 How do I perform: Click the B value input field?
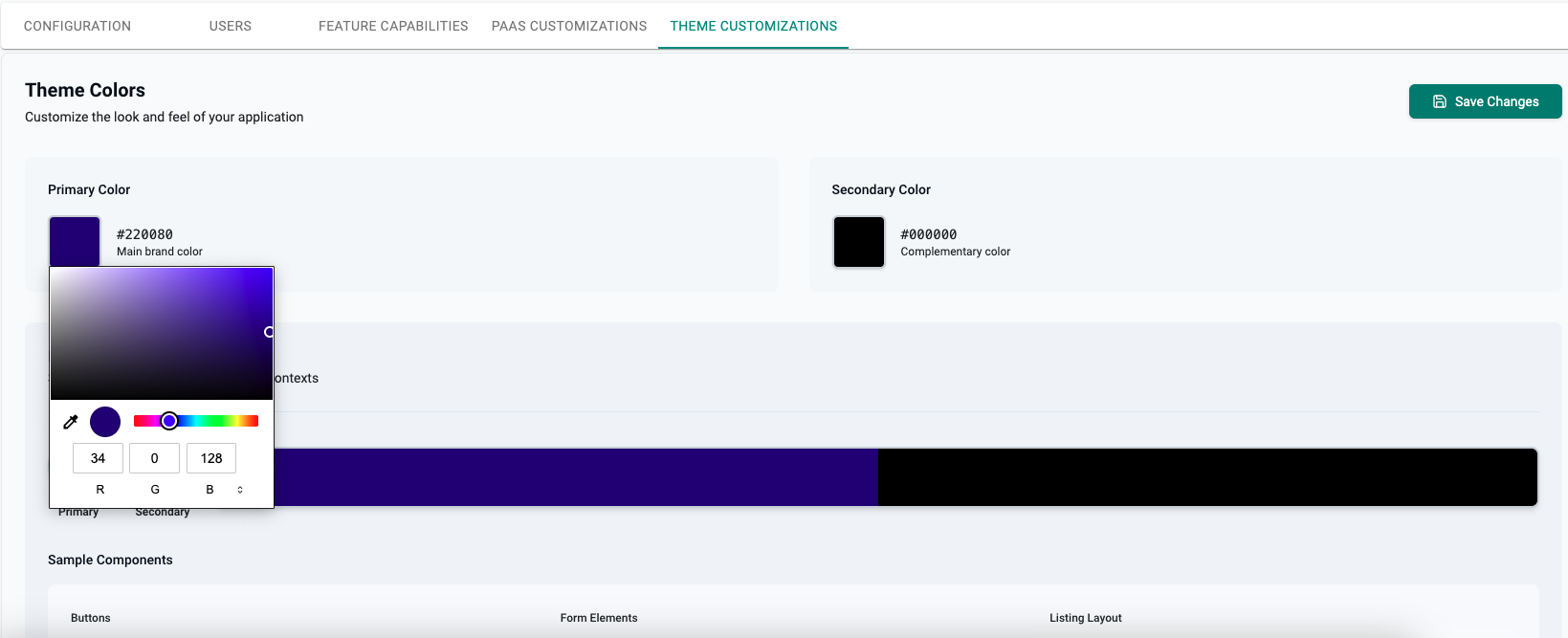tap(211, 458)
